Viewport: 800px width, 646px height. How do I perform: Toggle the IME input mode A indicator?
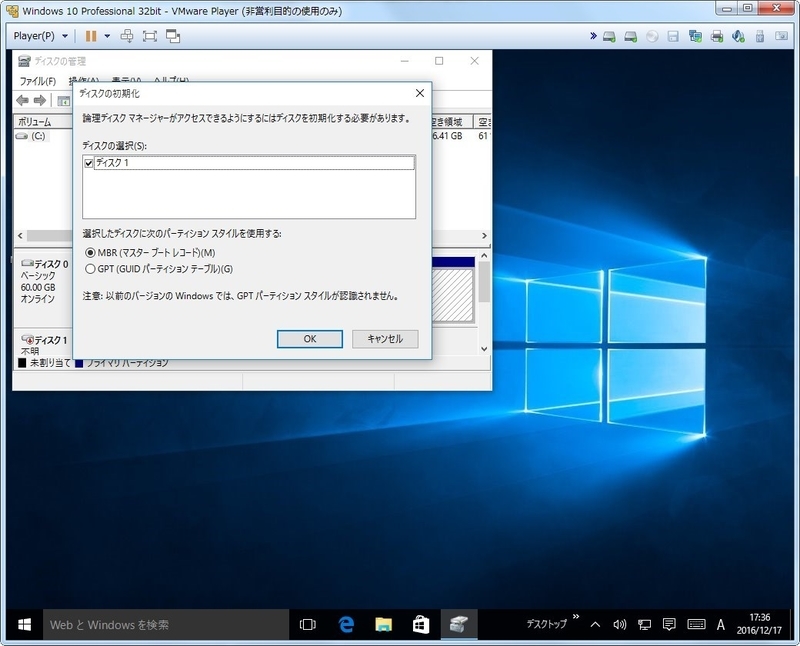click(x=720, y=625)
